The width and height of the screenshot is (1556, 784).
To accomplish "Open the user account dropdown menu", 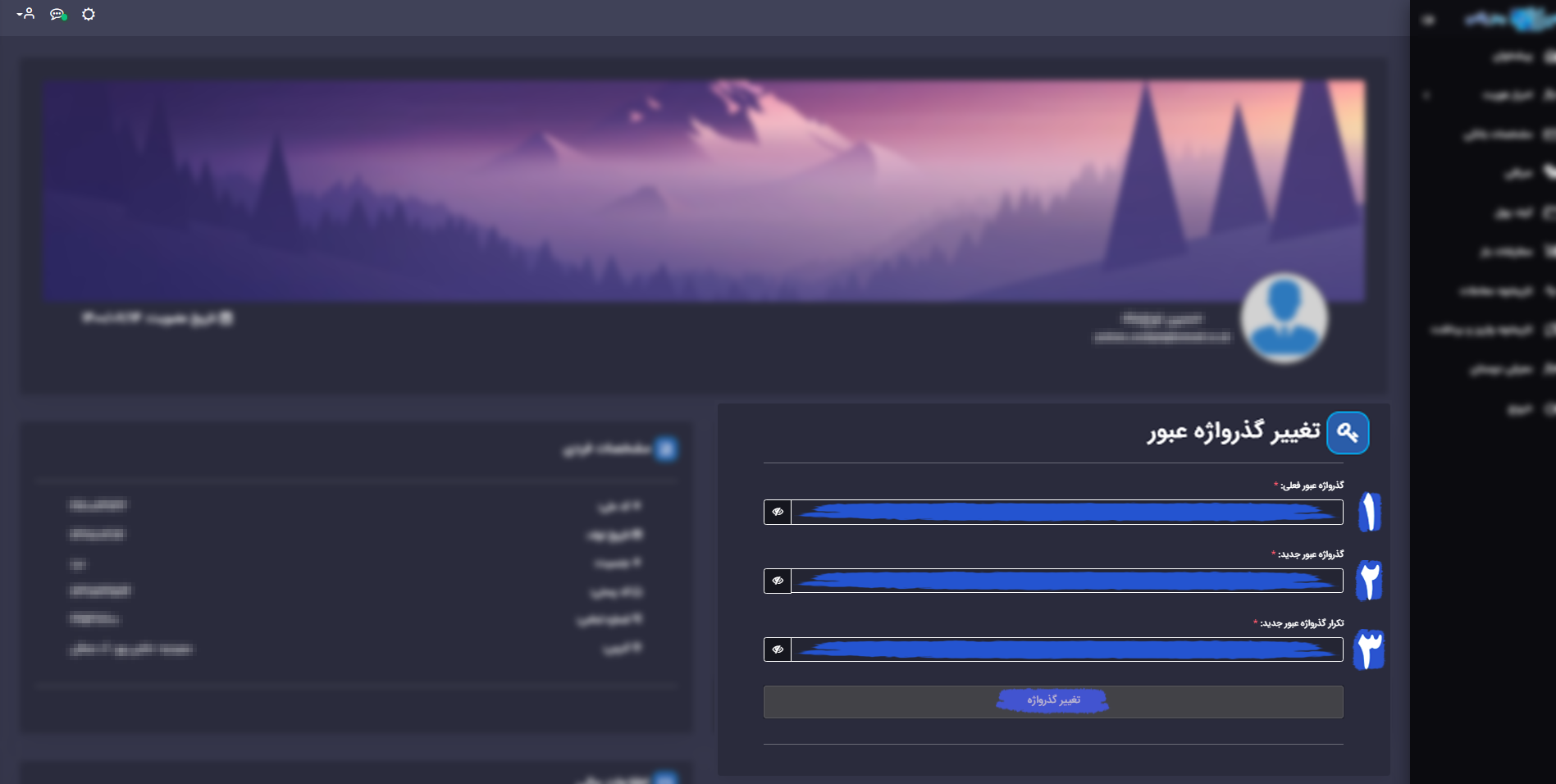I will point(25,14).
